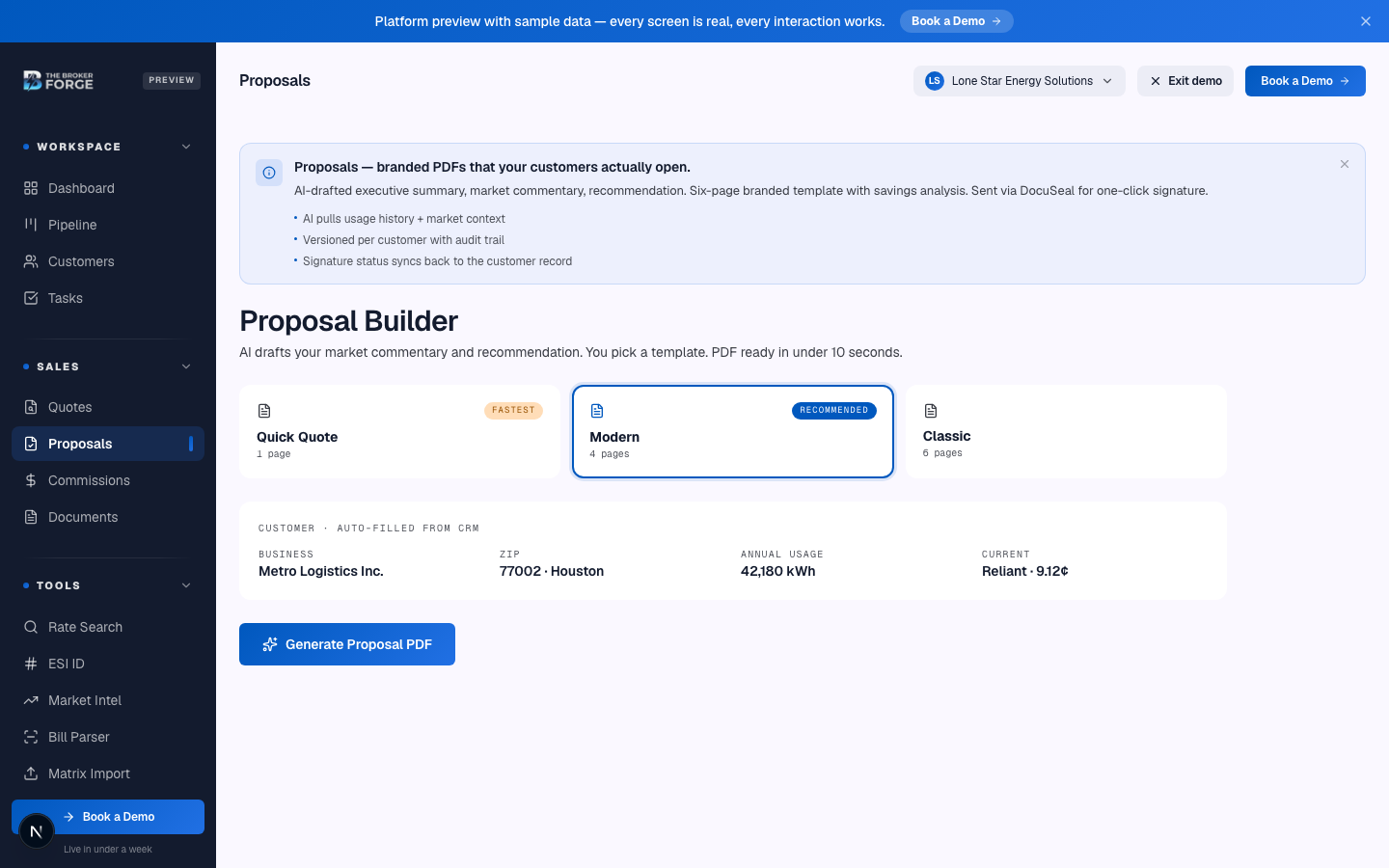1389x868 pixels.
Task: Click 'Versioned per customer with audit trail'
Action: [x=403, y=240]
